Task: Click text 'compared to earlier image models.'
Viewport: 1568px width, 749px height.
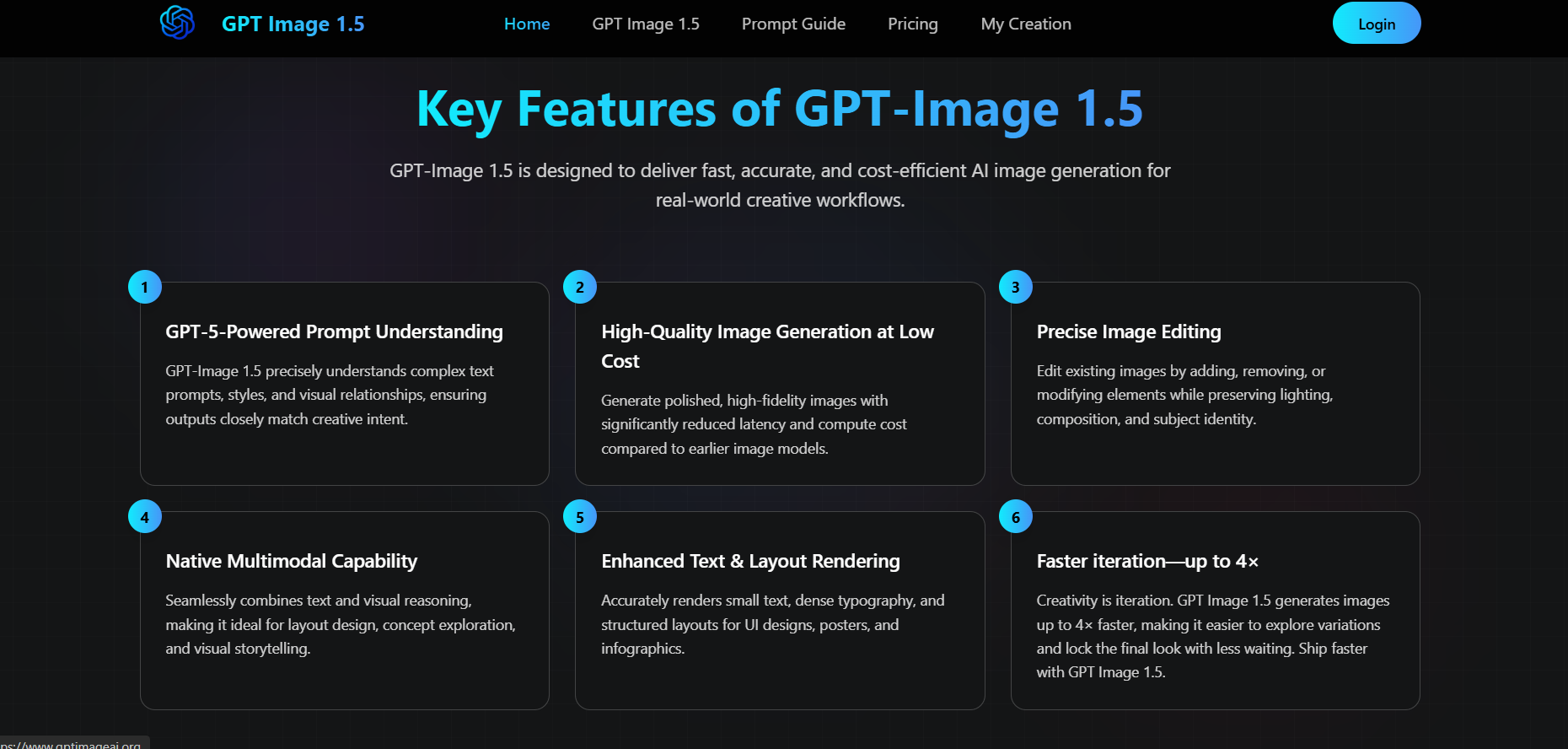Action: click(715, 449)
